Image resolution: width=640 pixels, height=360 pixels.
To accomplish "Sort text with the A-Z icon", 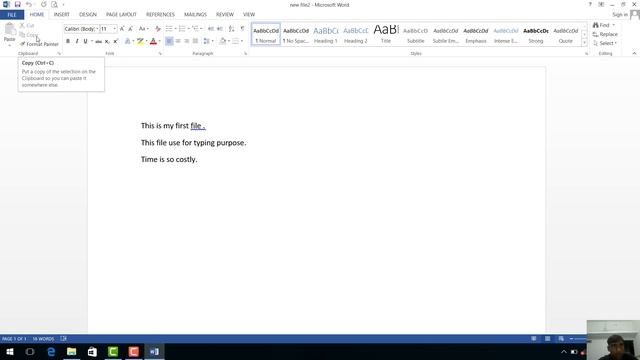I will (x=231, y=29).
